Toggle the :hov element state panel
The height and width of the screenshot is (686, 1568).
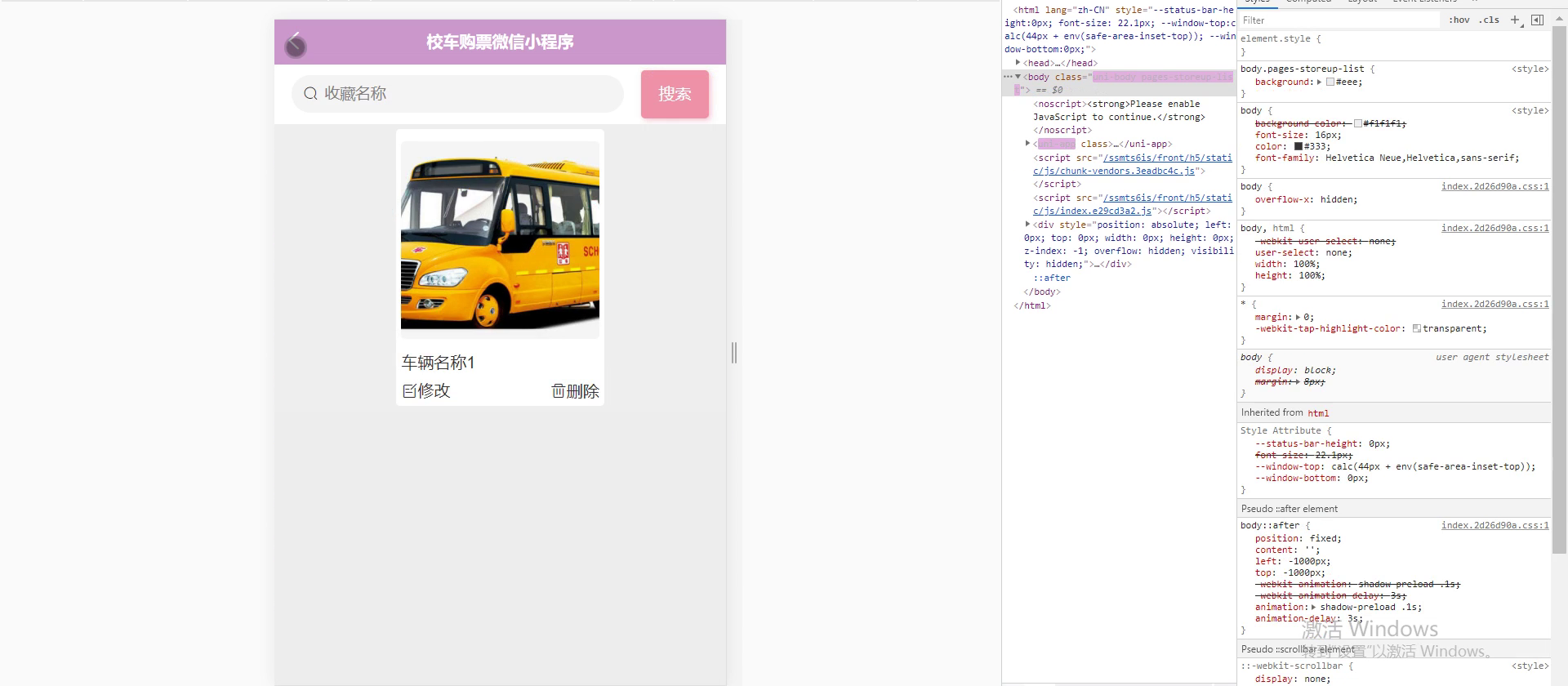click(x=1459, y=20)
